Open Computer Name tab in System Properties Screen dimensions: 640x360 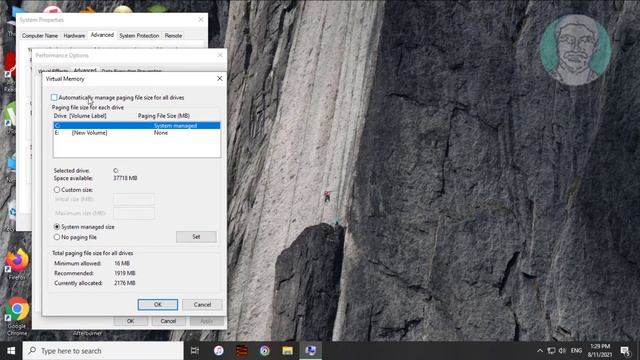coord(40,36)
